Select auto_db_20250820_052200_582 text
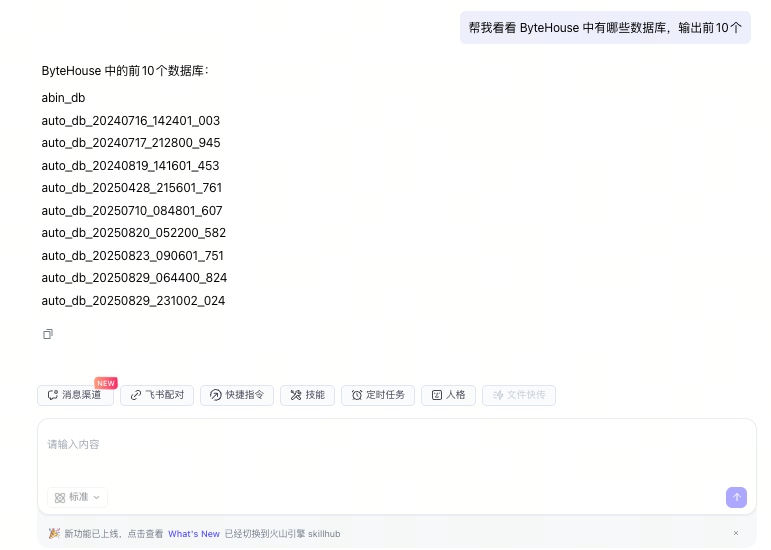The width and height of the screenshot is (771, 550). pos(134,233)
